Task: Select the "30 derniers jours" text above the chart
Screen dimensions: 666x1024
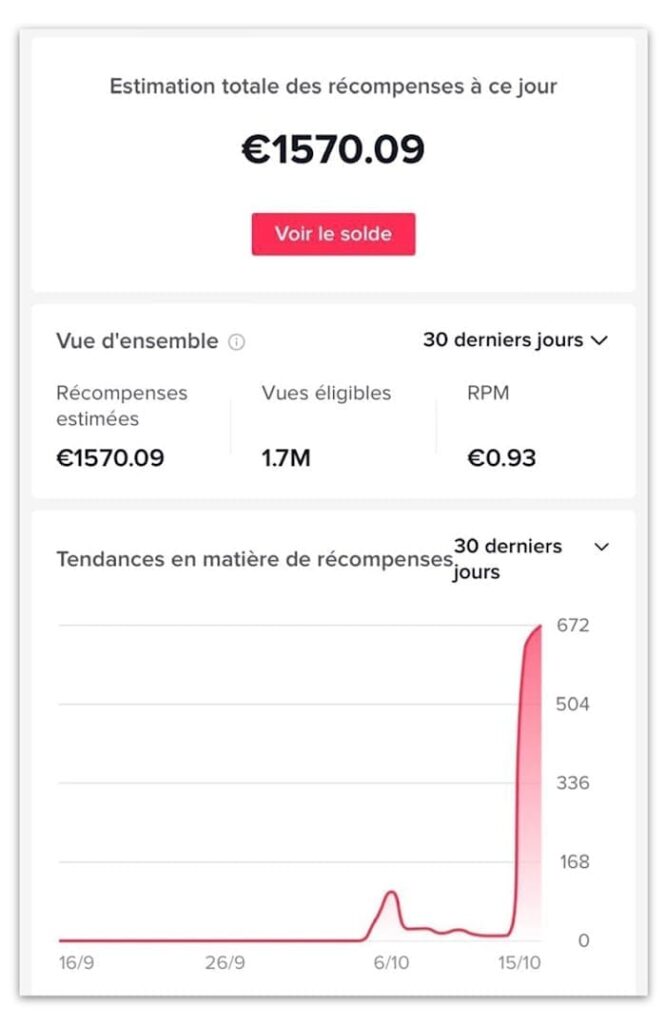Action: click(x=508, y=559)
